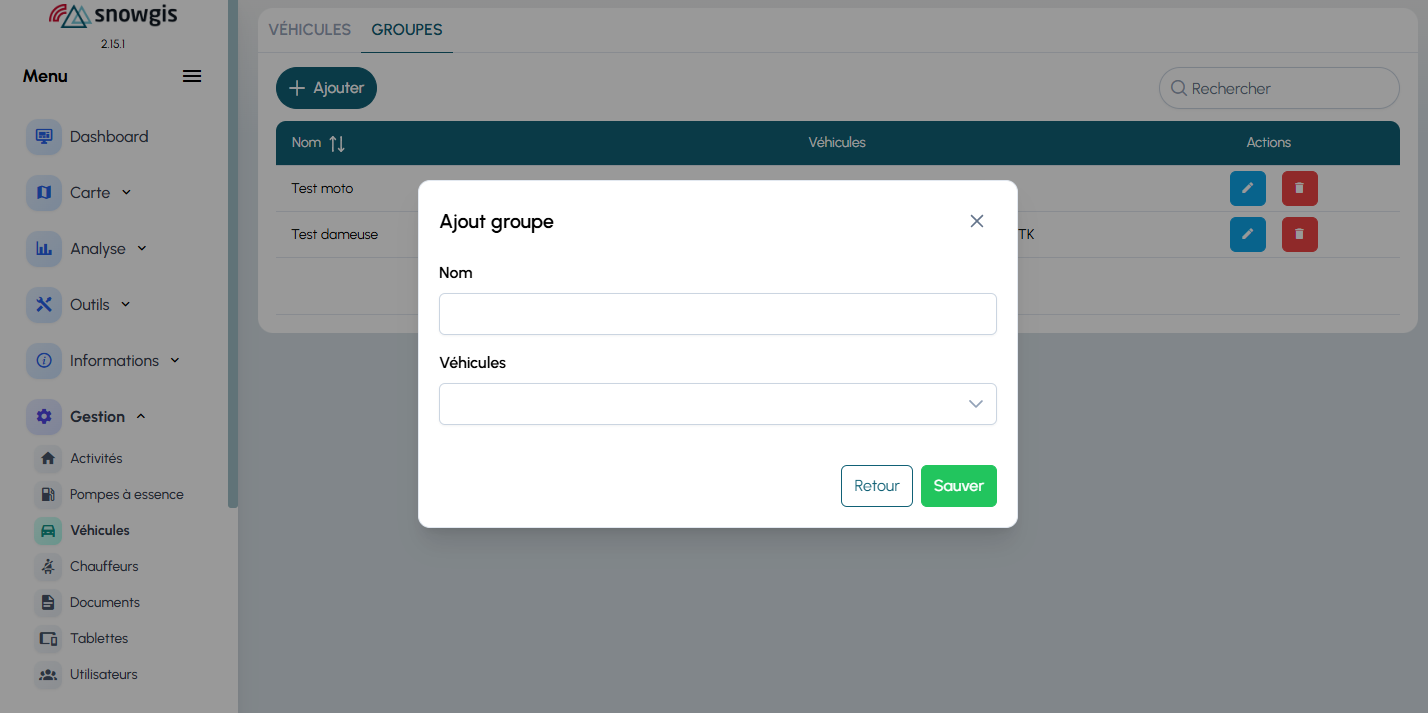This screenshot has height=713, width=1428.
Task: Click the hamburger menu icon beside Menu
Action: tap(192, 77)
